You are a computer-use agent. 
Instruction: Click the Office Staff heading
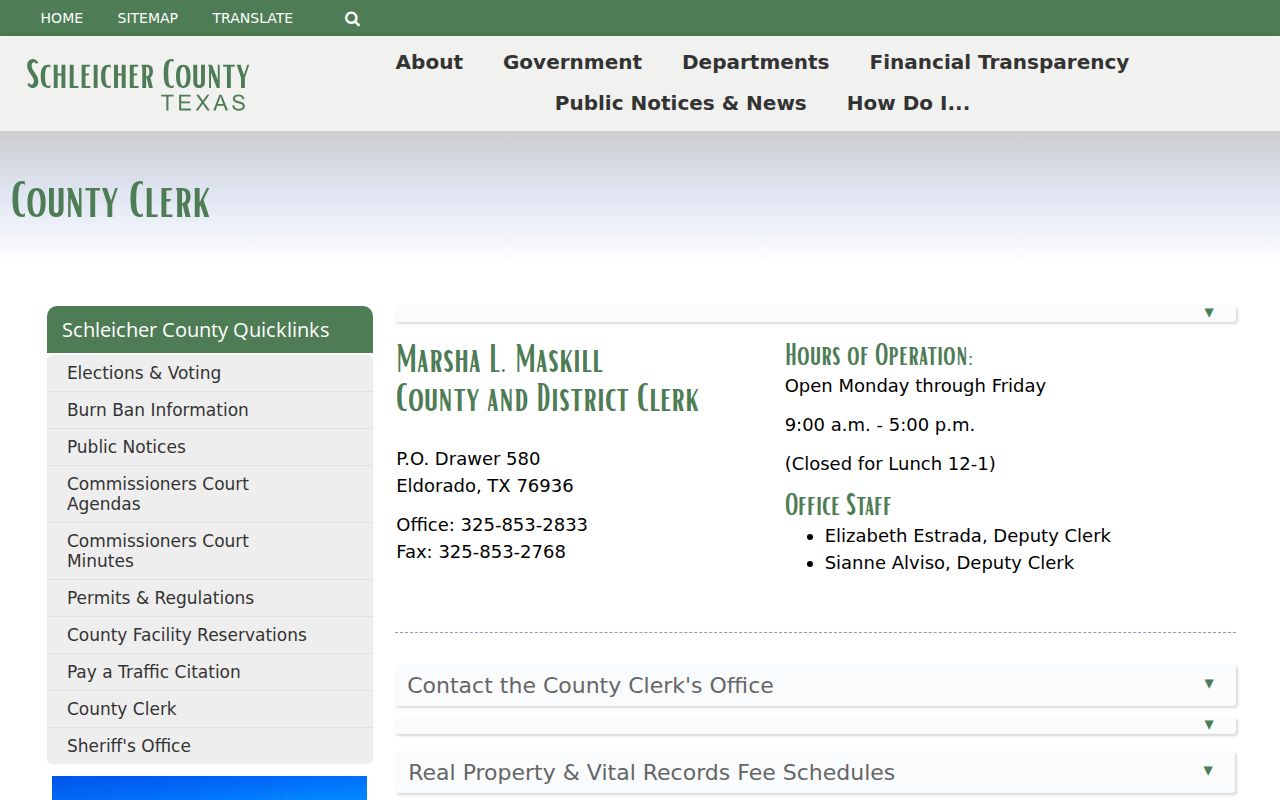pos(838,504)
